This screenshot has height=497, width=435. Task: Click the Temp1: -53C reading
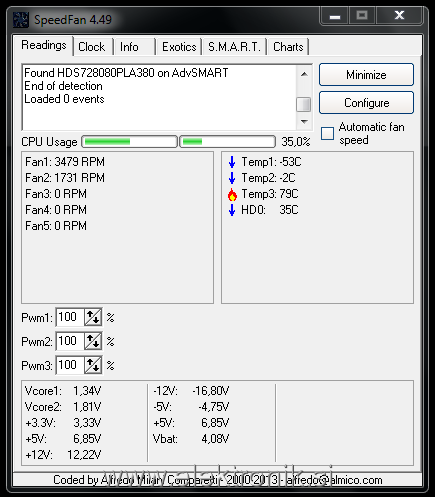[271, 162]
